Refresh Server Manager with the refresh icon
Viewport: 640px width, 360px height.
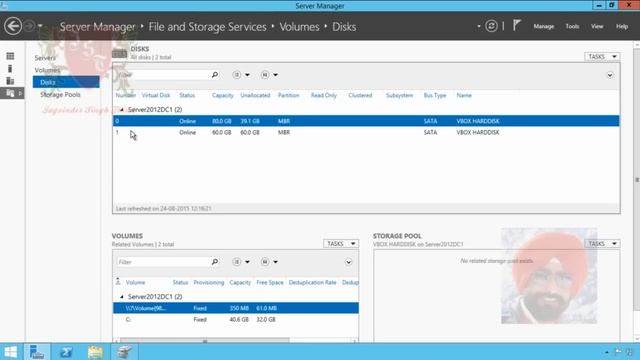pos(491,26)
